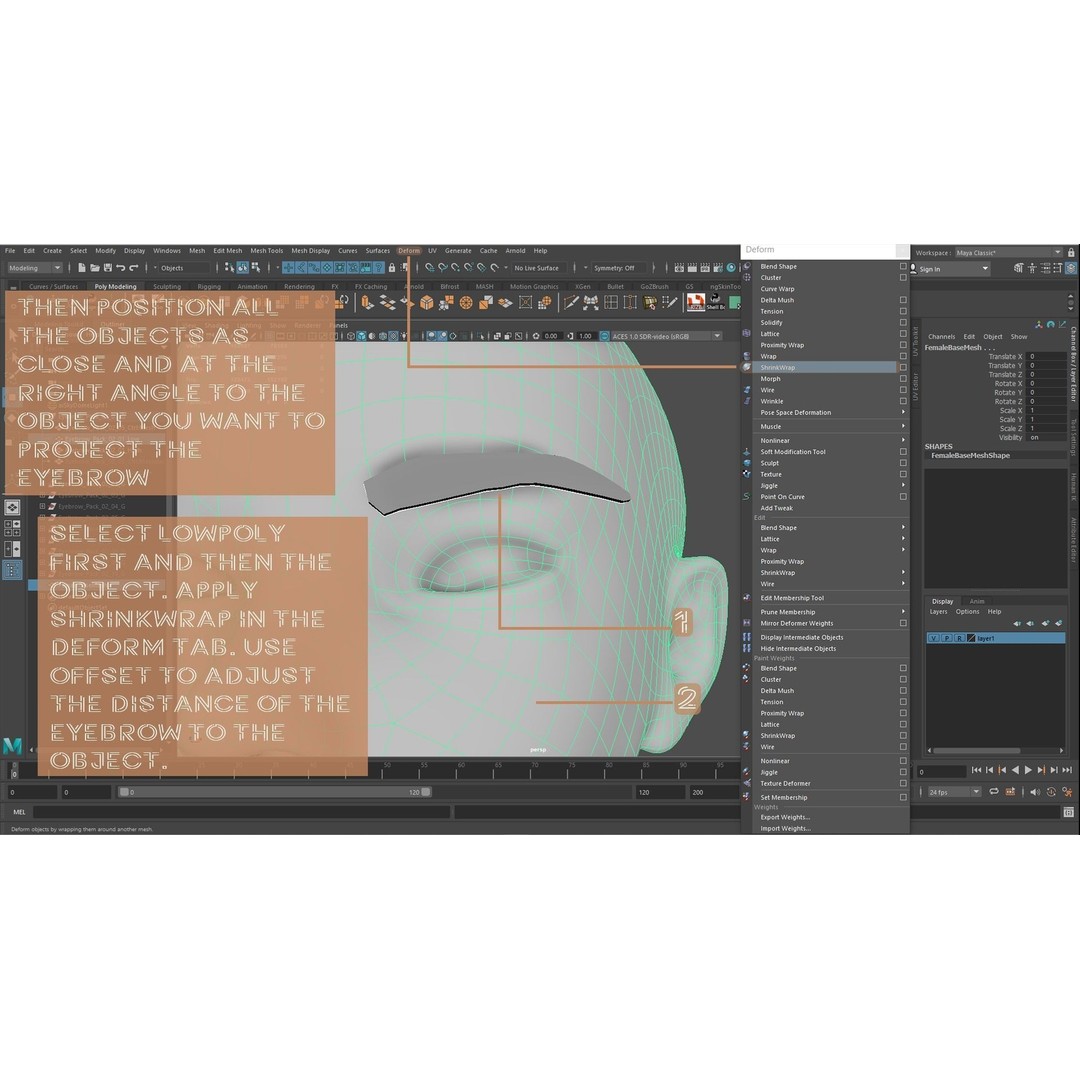Open the Maya Classic workspace dropdown
The width and height of the screenshot is (1080, 1080).
pyautogui.click(x=1009, y=253)
